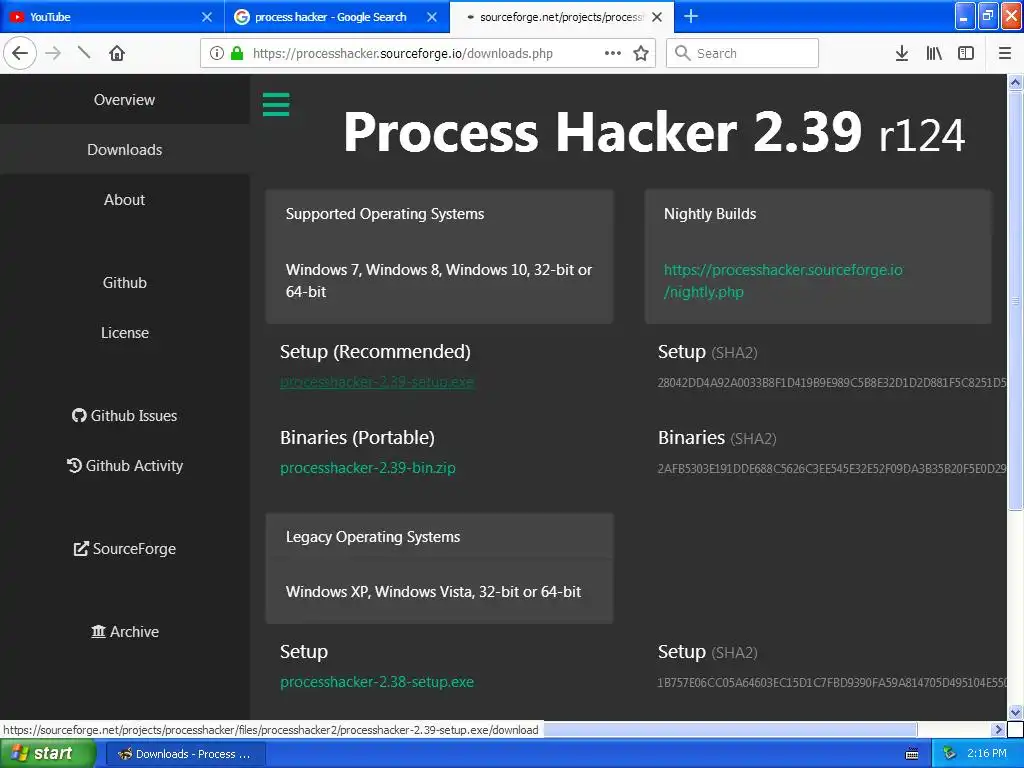Open the page actions three-dot menu
Image resolution: width=1024 pixels, height=768 pixels.
coord(613,53)
